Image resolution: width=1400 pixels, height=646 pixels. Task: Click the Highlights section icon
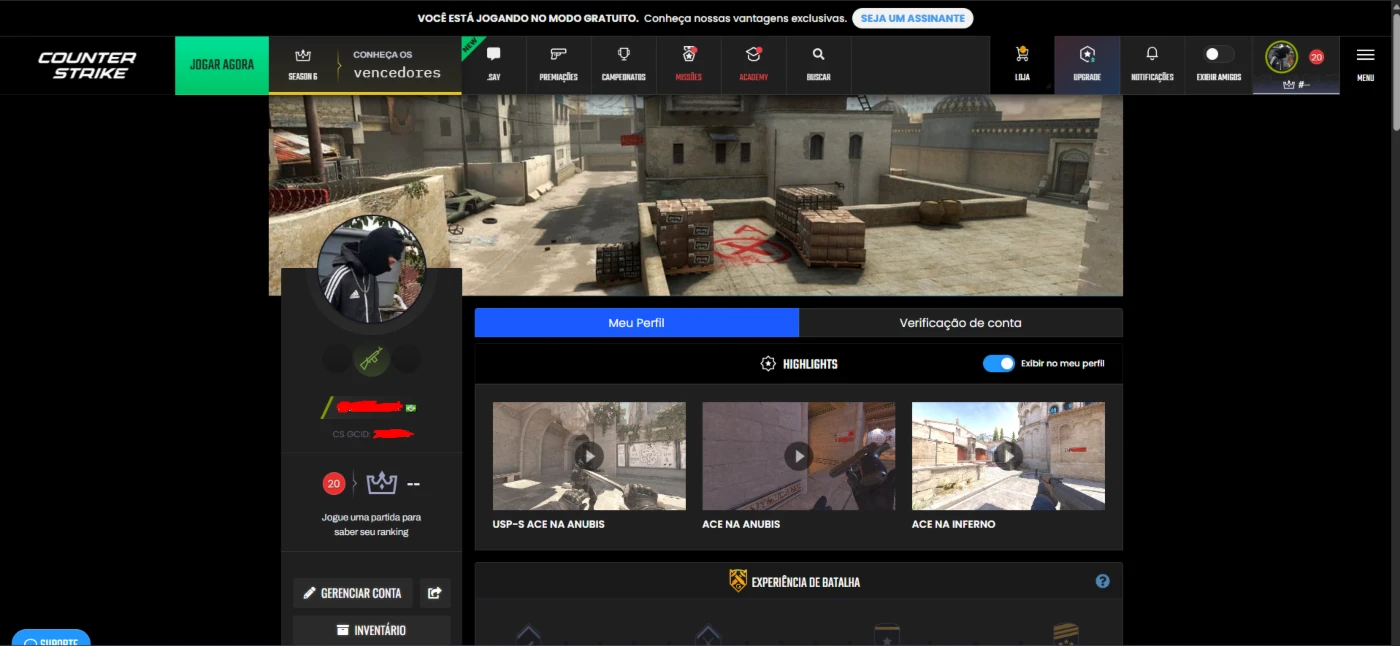(x=768, y=364)
